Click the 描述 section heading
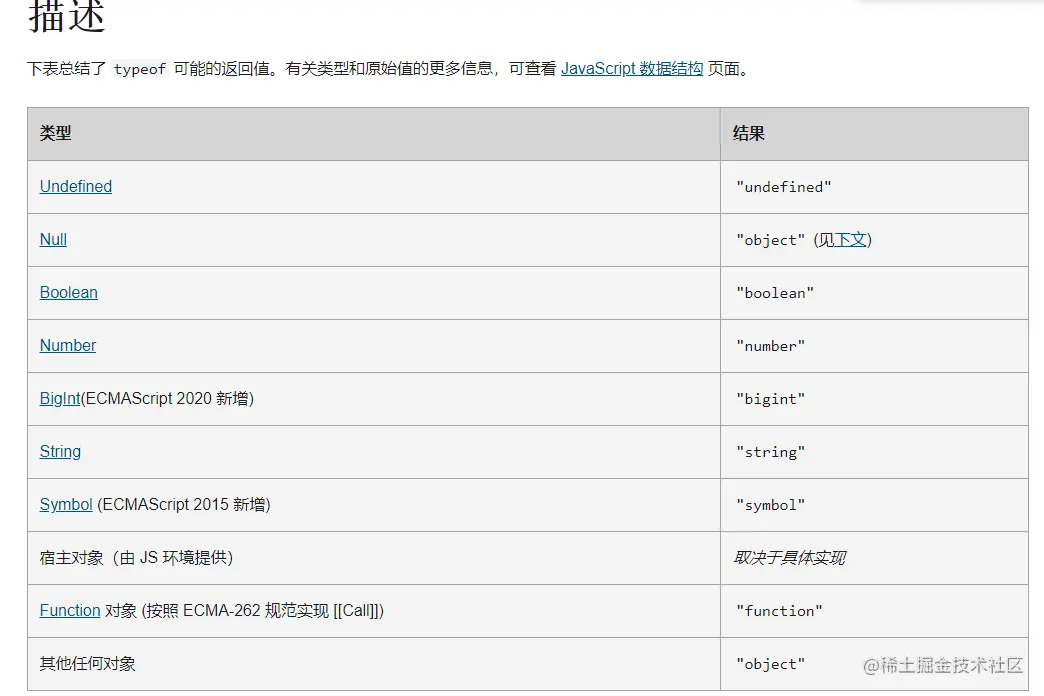The image size is (1044, 696). pos(67,16)
